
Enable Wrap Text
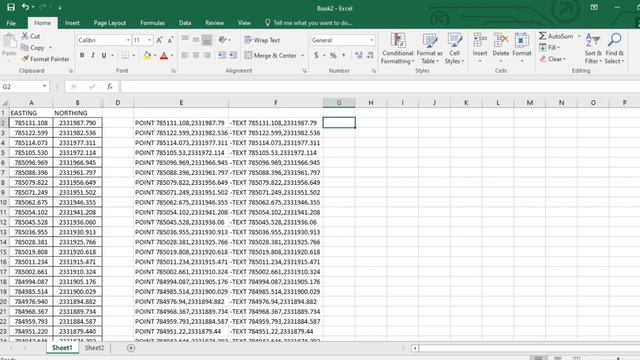(x=262, y=40)
